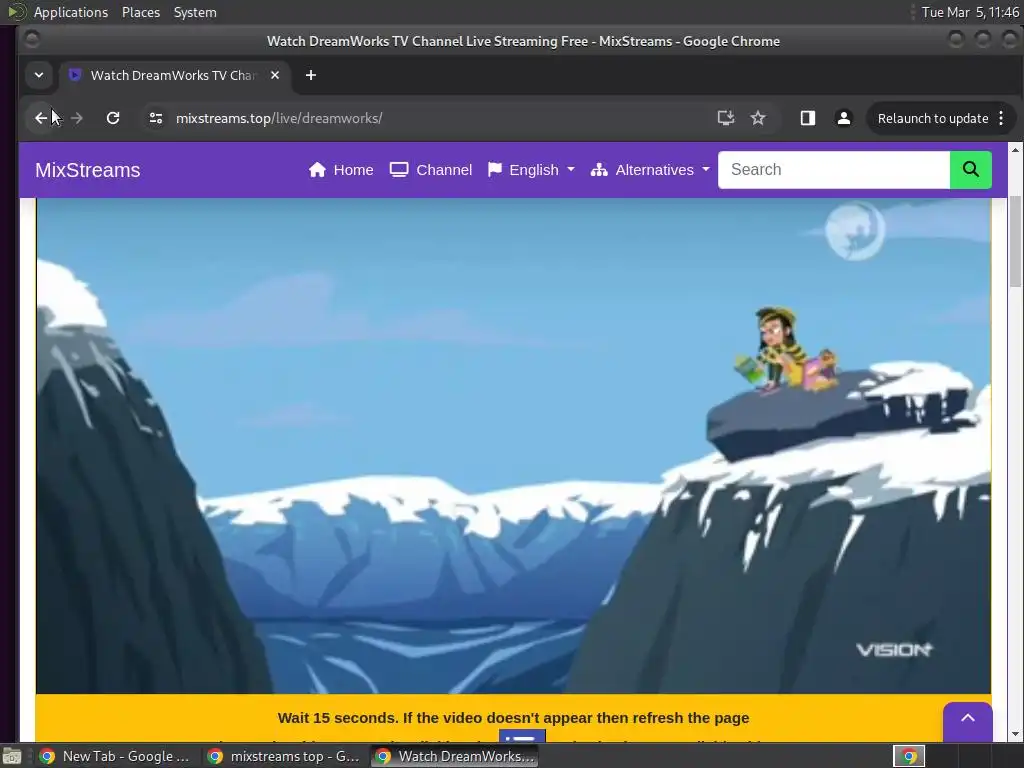Open the Places menu

point(140,12)
